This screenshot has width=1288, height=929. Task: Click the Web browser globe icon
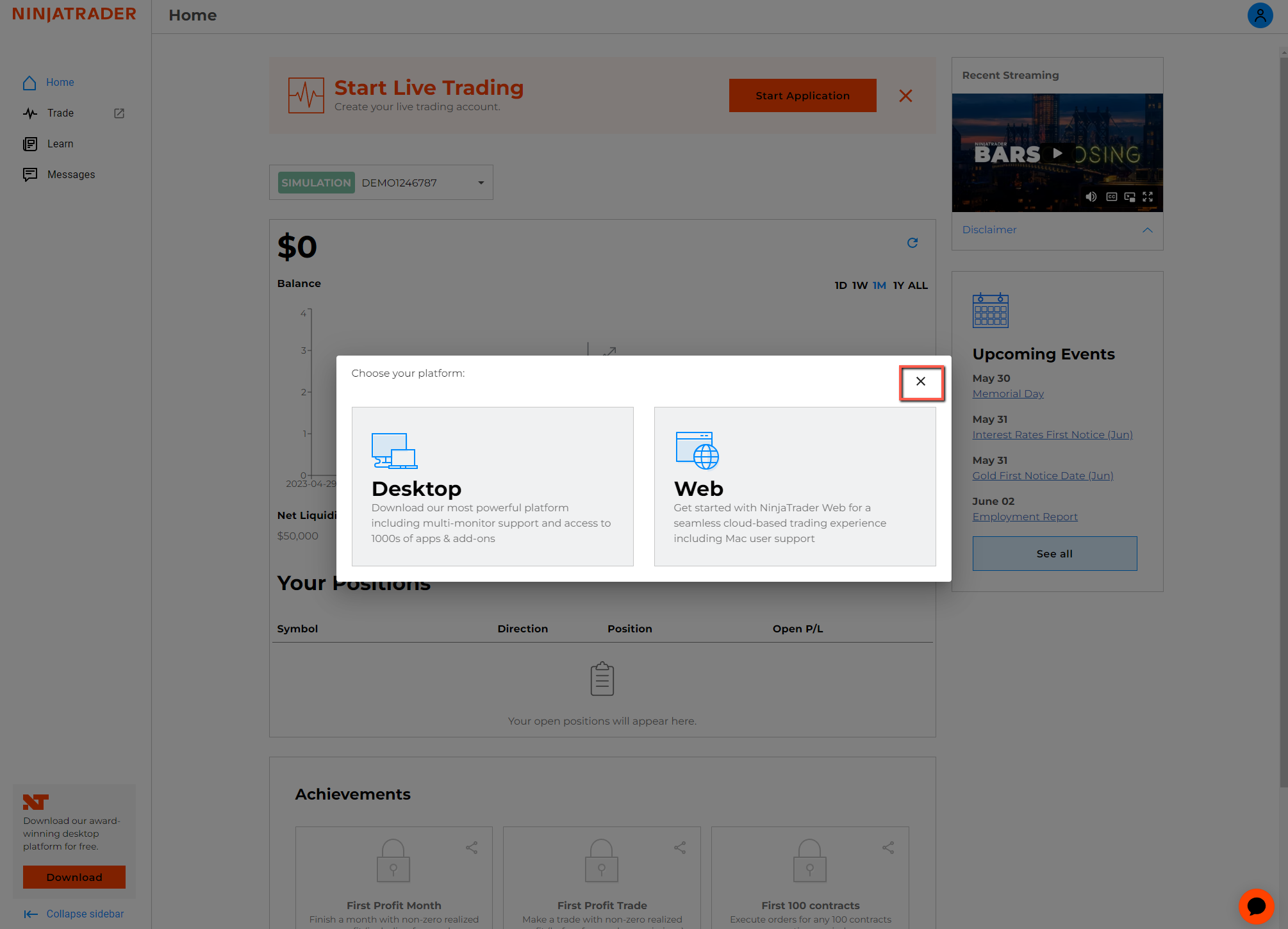coord(697,450)
